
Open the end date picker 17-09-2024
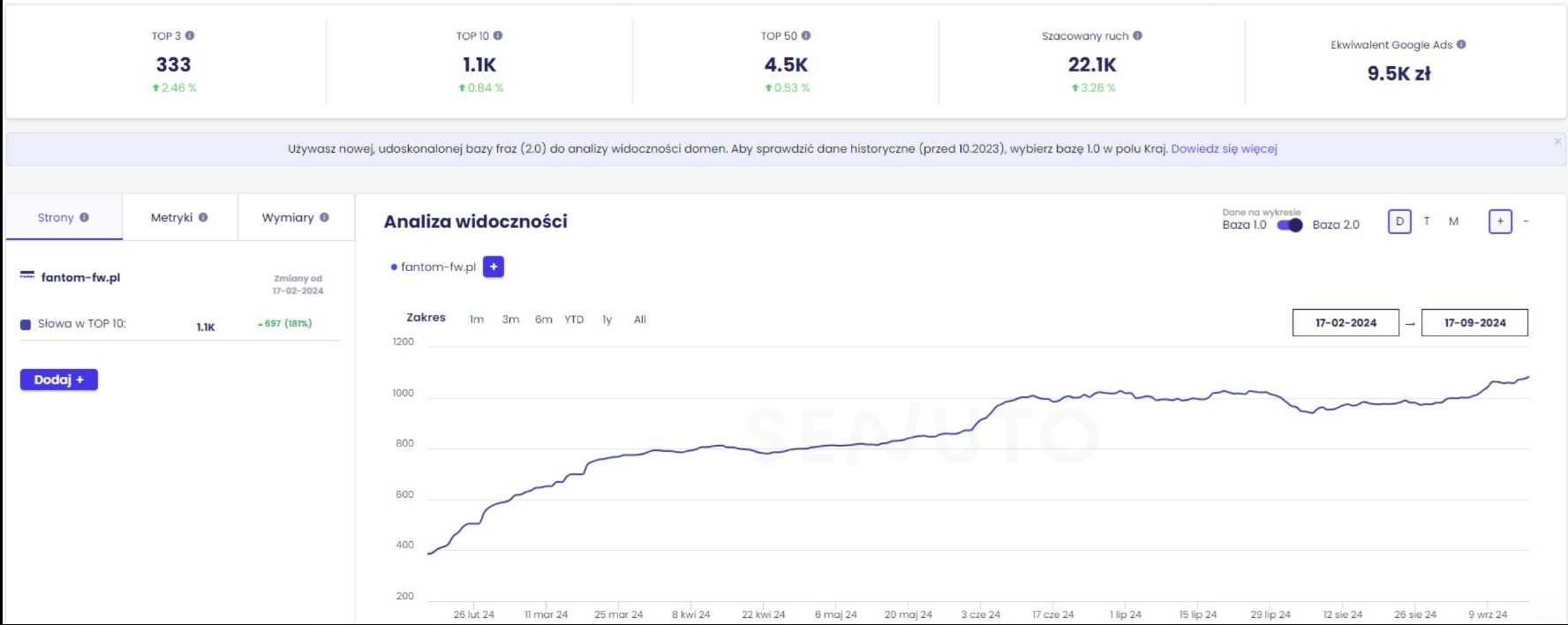tap(1474, 323)
